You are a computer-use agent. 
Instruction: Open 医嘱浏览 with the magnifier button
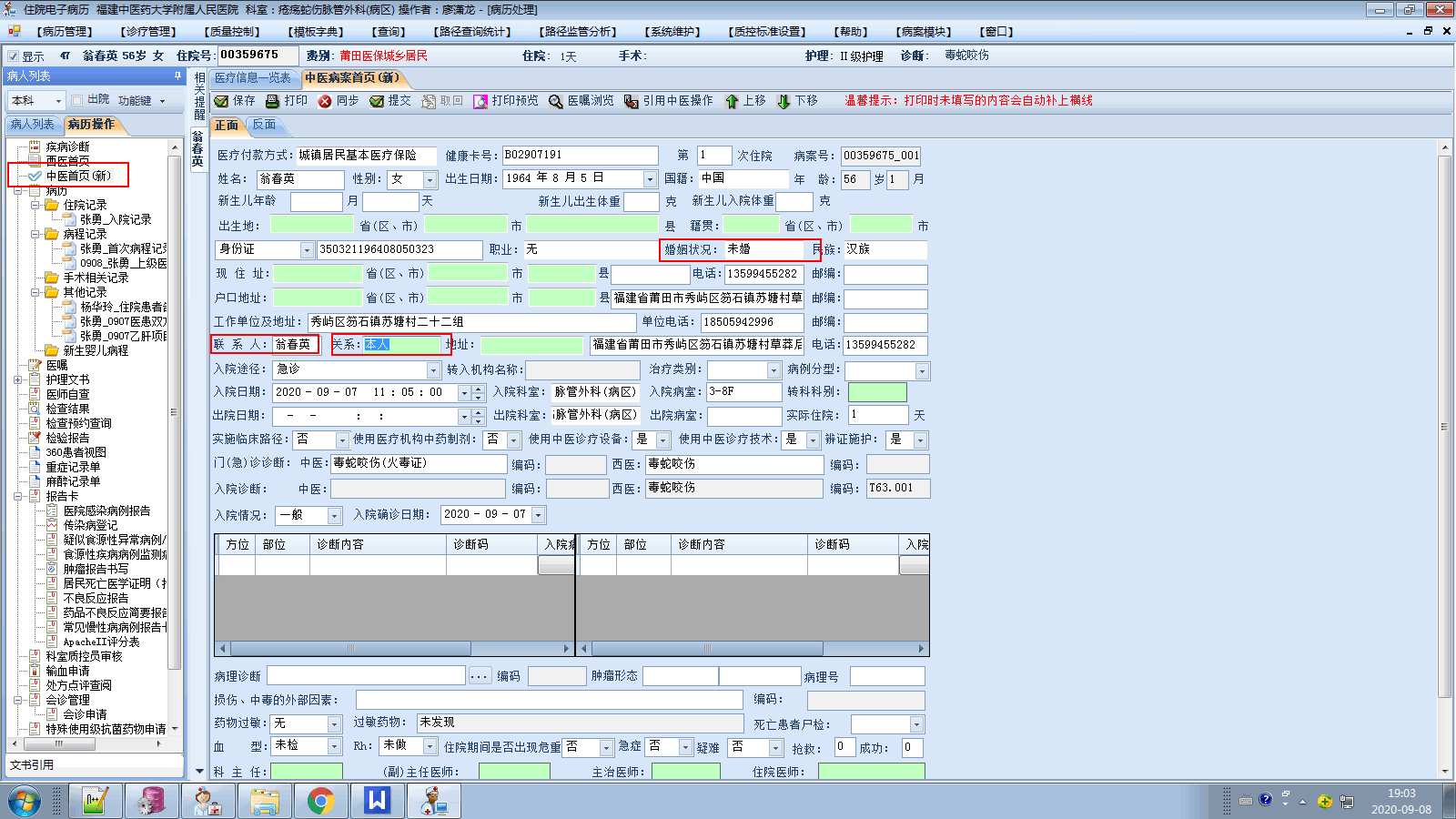(581, 101)
